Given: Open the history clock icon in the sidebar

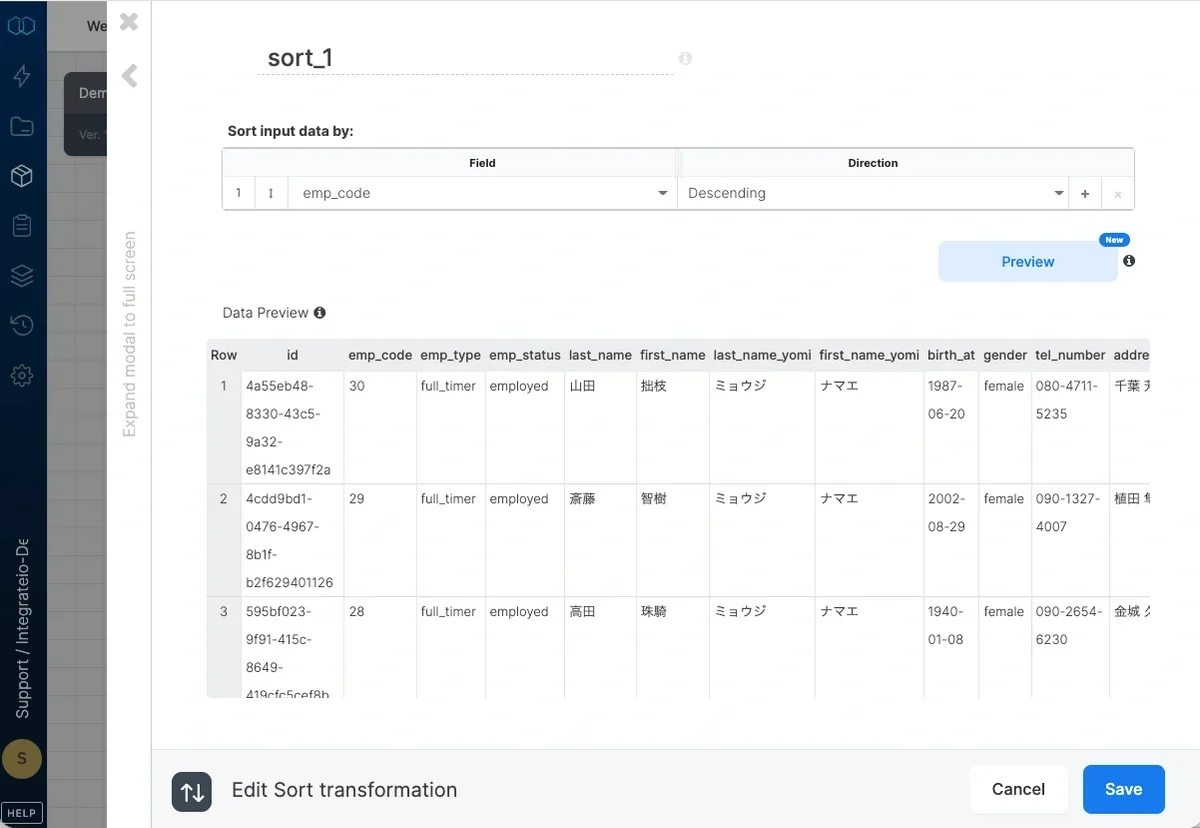Looking at the screenshot, I should click(22, 325).
